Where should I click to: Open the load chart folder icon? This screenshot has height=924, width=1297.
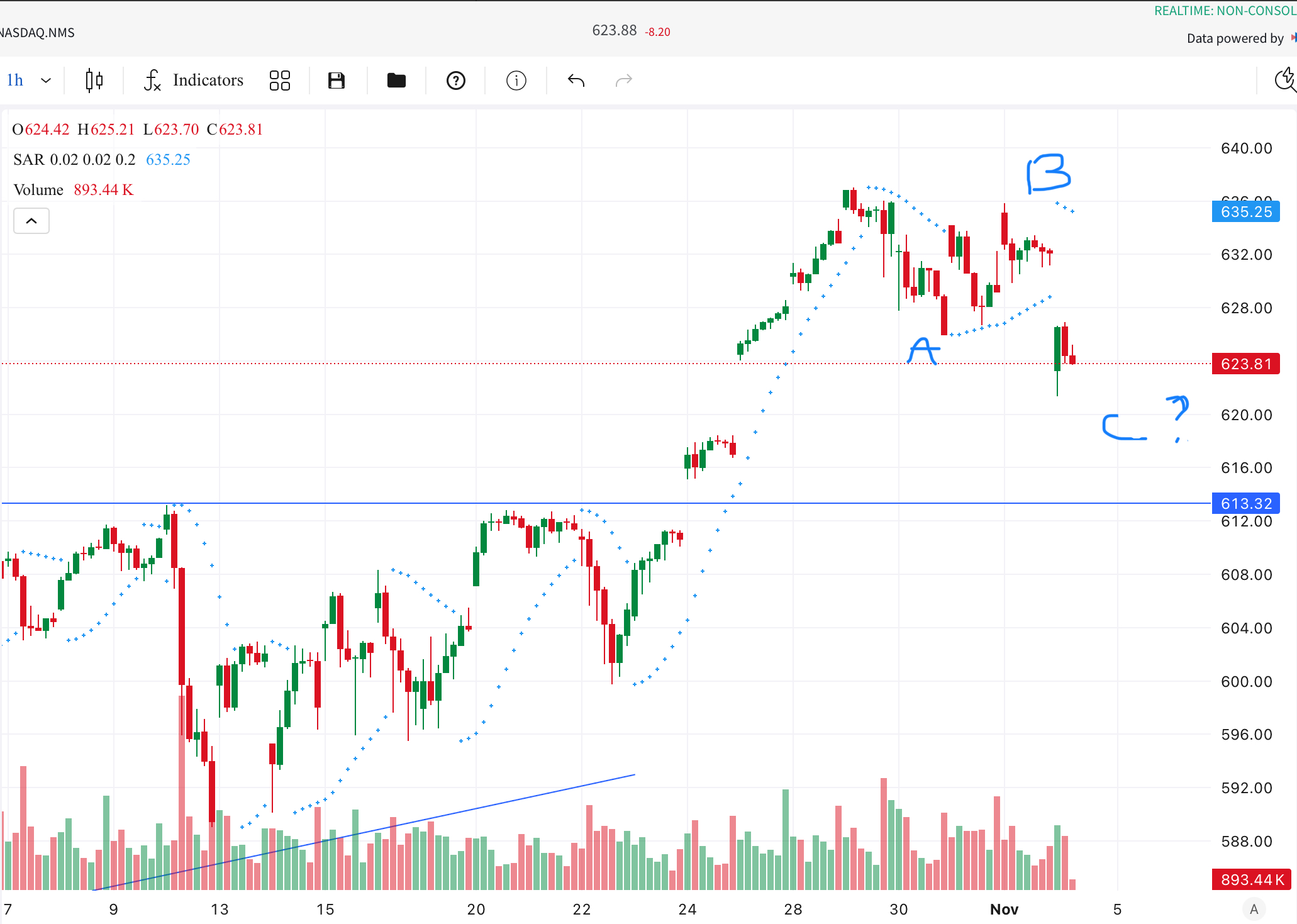coord(396,81)
